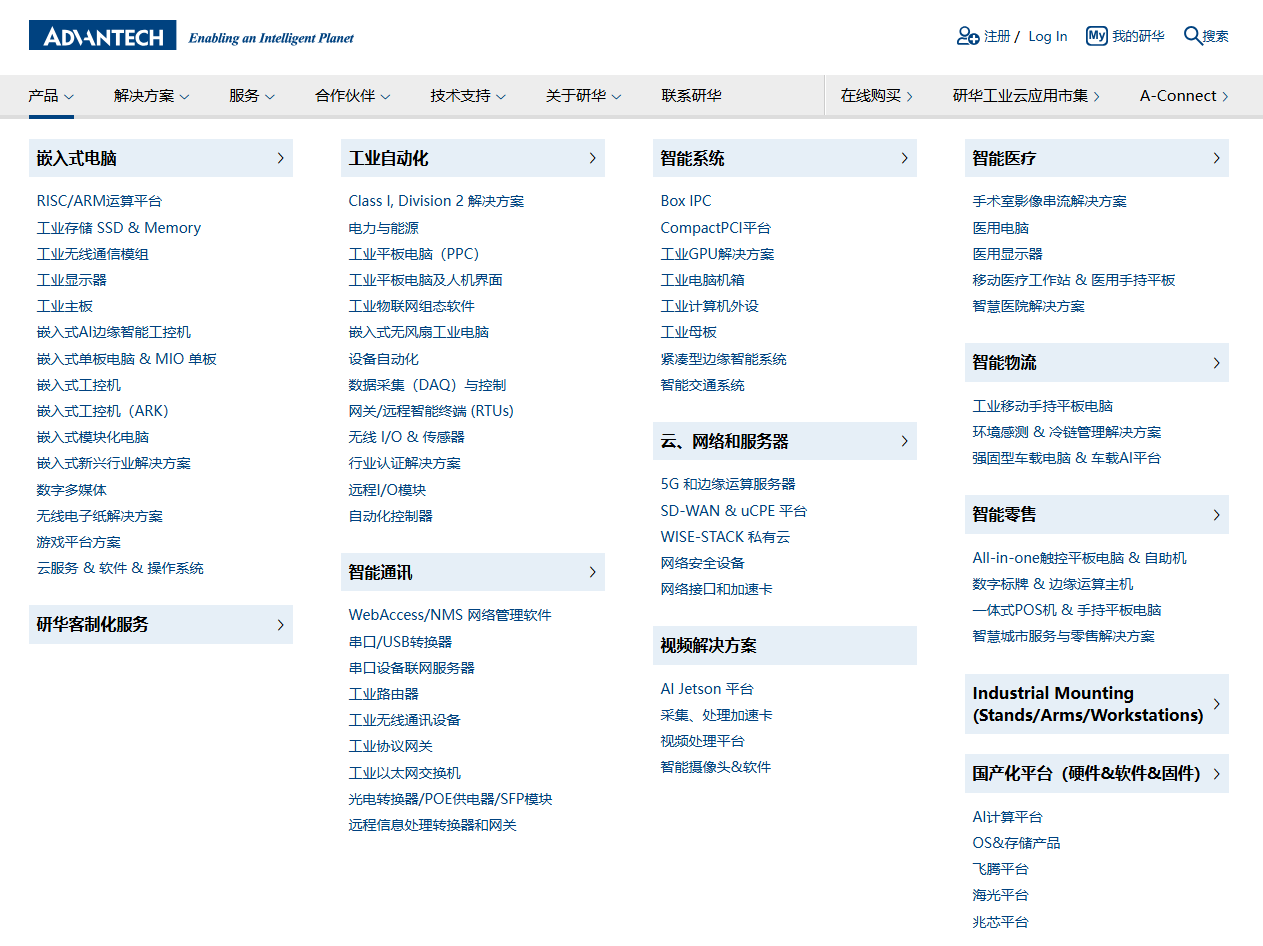
Task: Expand the 智能通讯 category arrow
Action: click(x=593, y=572)
